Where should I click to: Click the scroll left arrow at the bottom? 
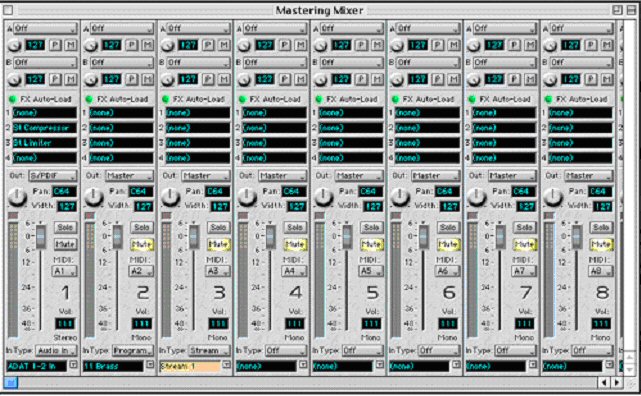click(605, 383)
